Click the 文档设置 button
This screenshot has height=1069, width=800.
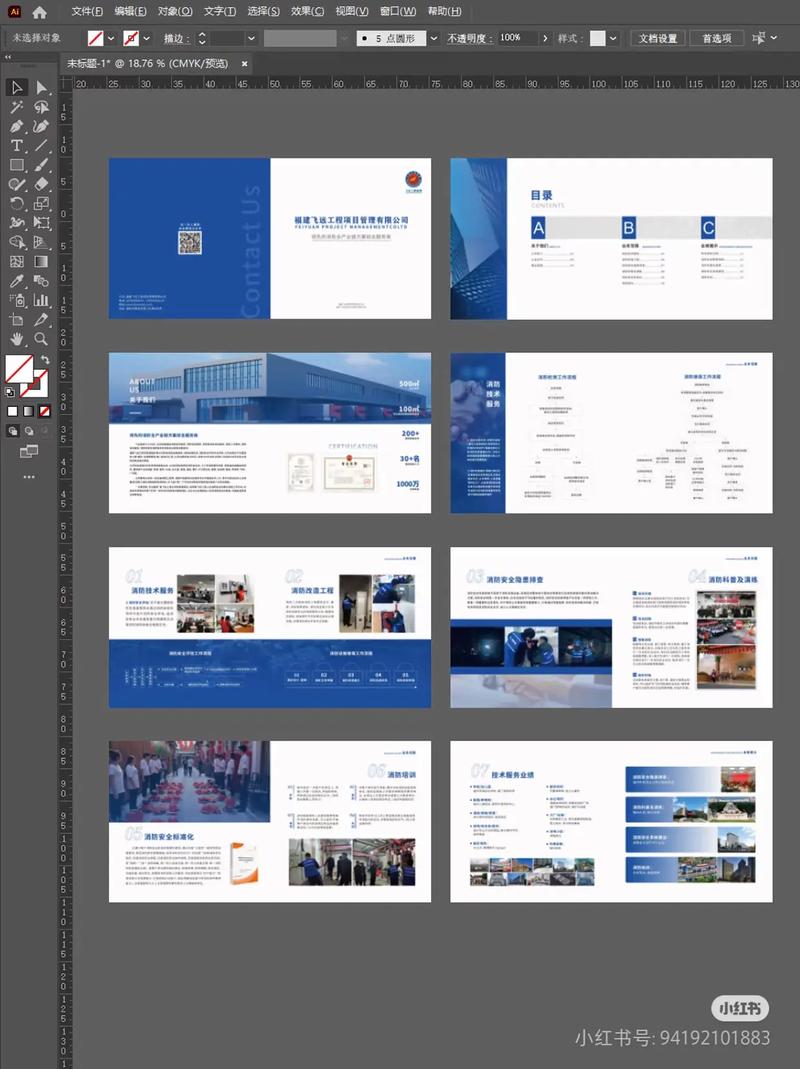click(x=658, y=38)
